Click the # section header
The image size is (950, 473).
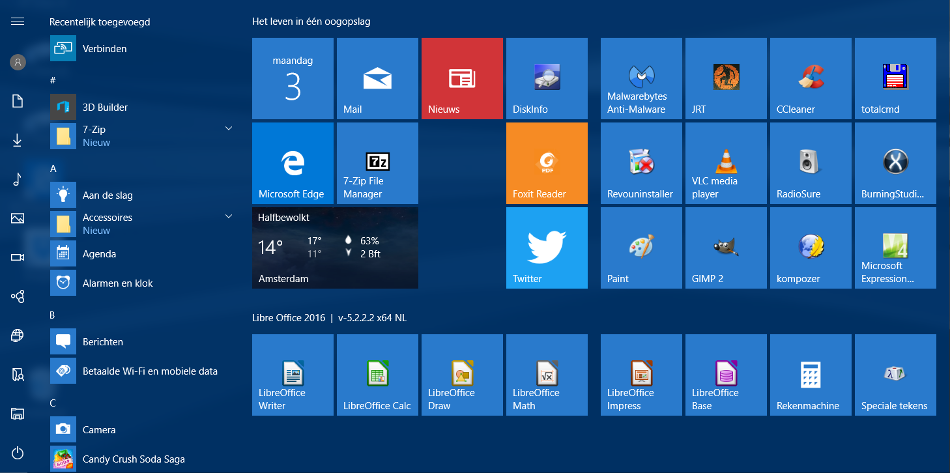53,80
